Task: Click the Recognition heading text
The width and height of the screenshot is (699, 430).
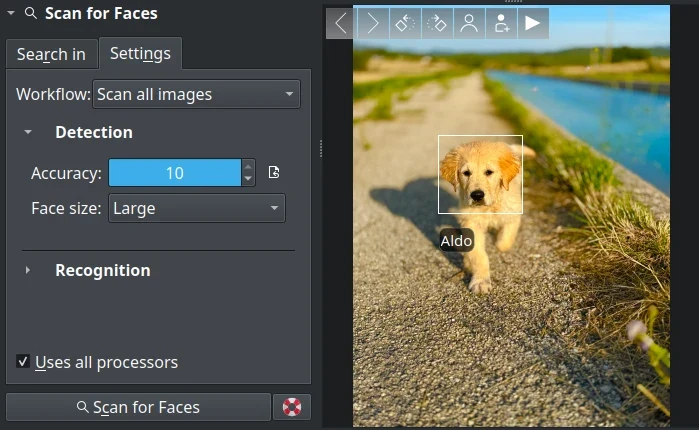Action: tap(103, 270)
